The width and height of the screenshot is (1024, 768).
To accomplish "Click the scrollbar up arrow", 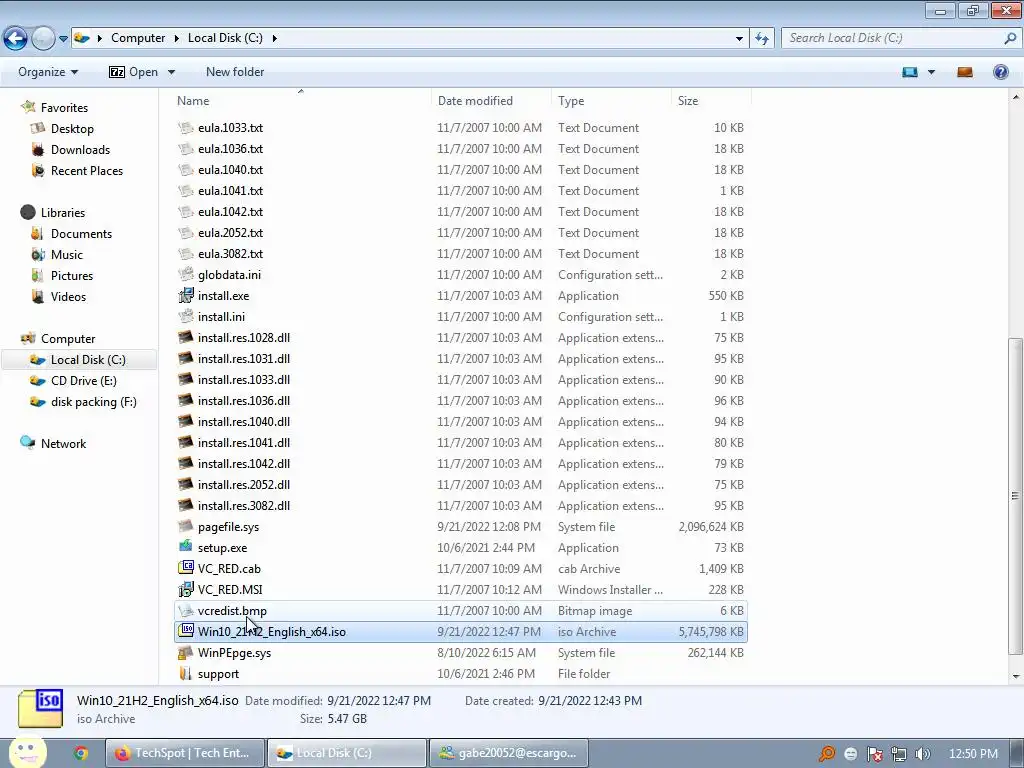I will 1015,97.
